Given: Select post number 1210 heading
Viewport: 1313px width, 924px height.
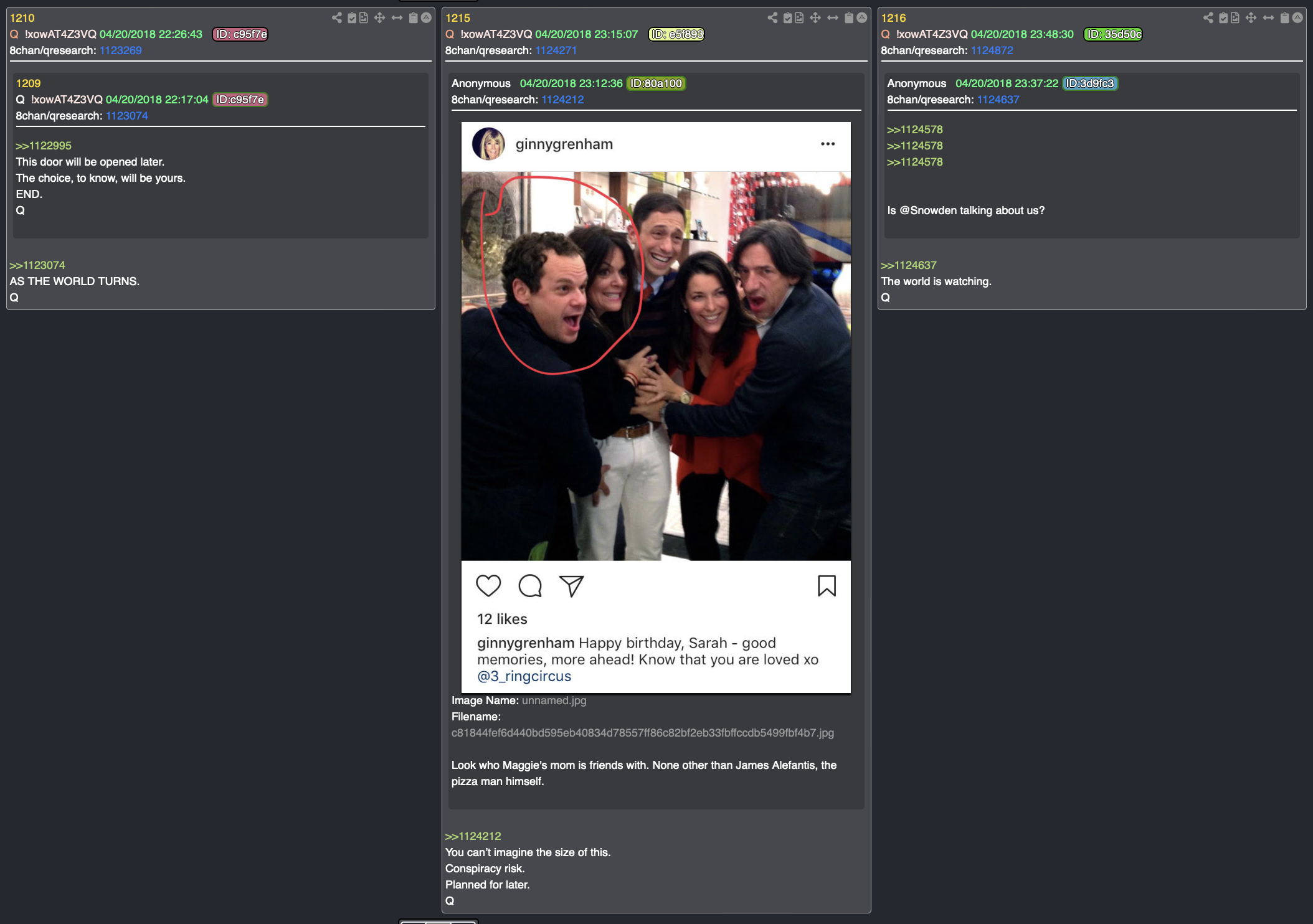Looking at the screenshot, I should coord(22,18).
